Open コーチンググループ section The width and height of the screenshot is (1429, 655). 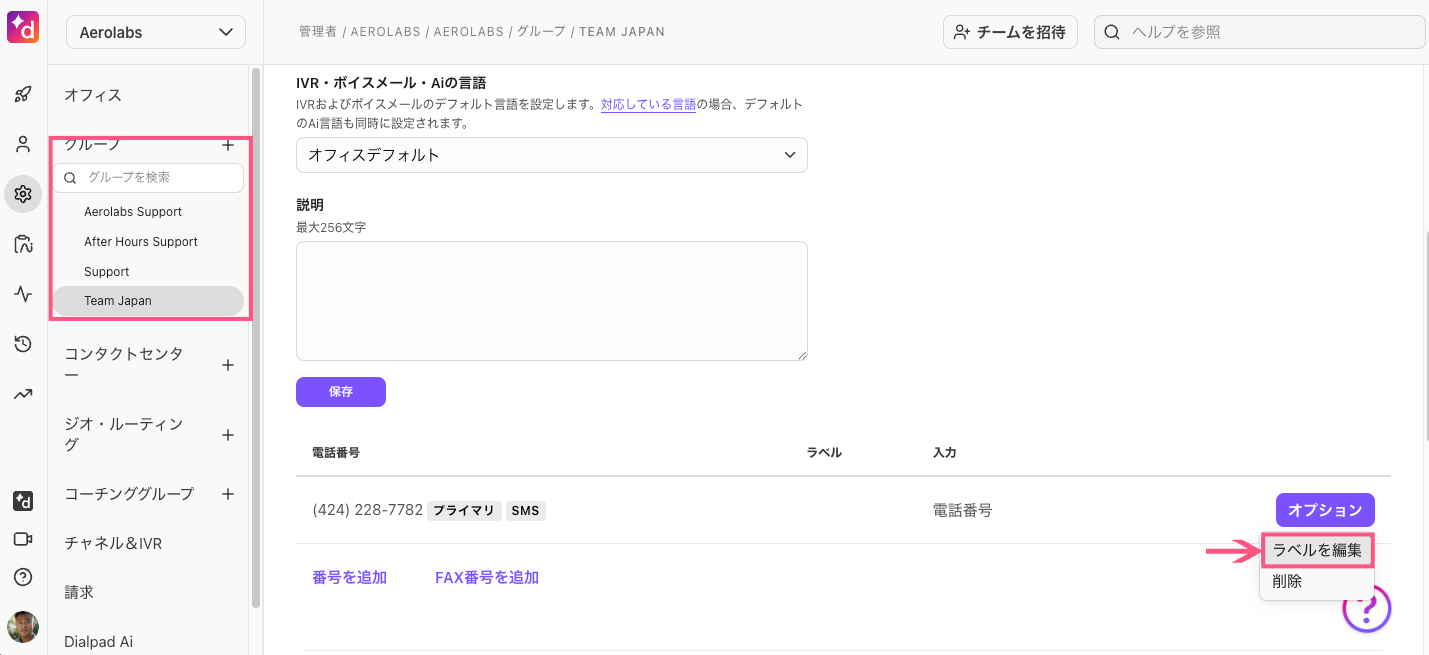[x=129, y=494]
